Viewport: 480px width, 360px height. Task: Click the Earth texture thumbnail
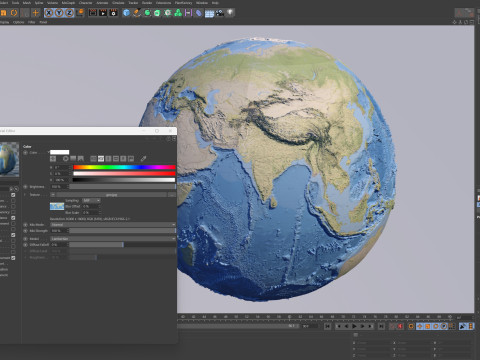coord(57,206)
